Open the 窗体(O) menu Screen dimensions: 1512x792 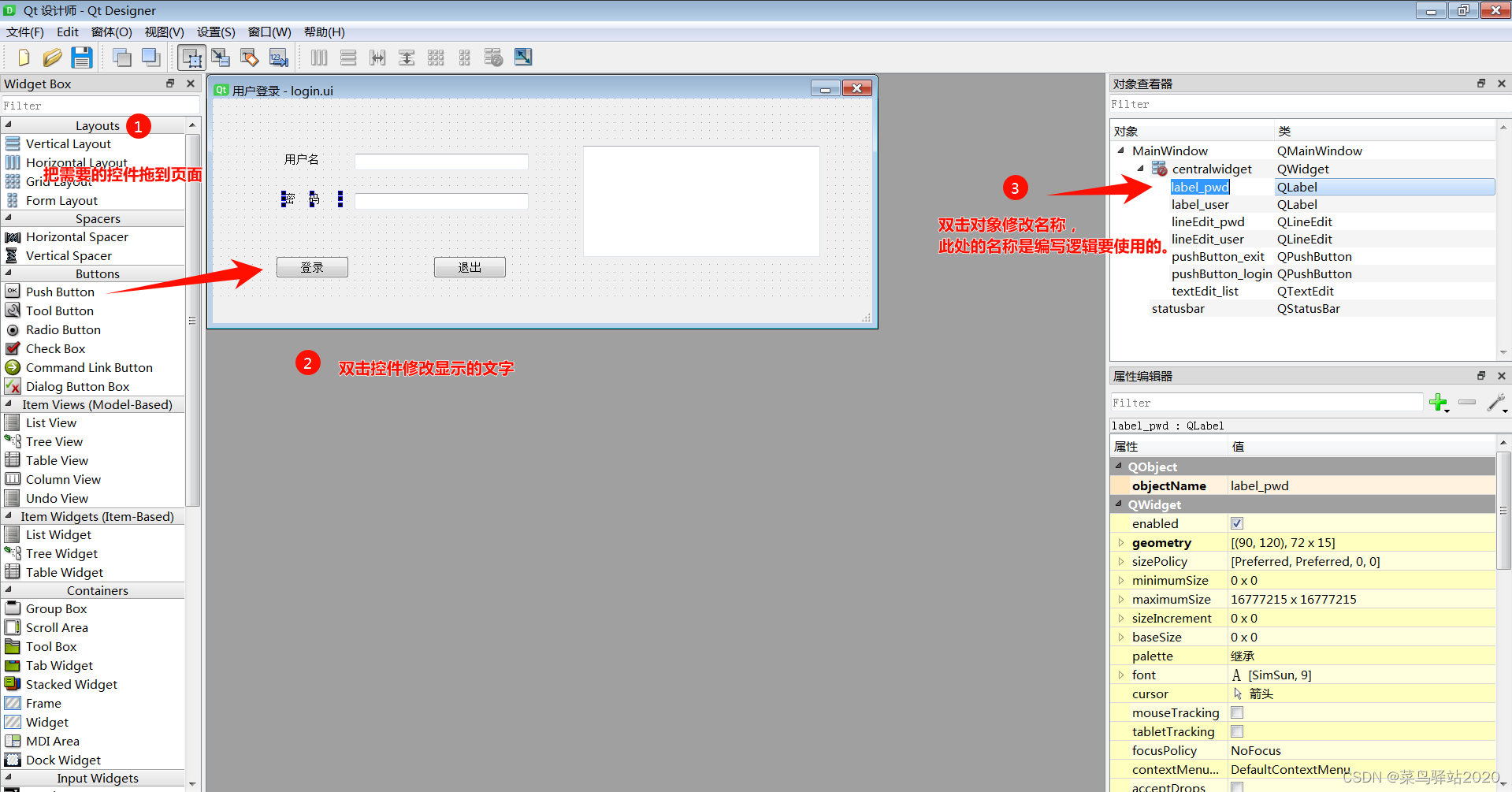tap(112, 32)
